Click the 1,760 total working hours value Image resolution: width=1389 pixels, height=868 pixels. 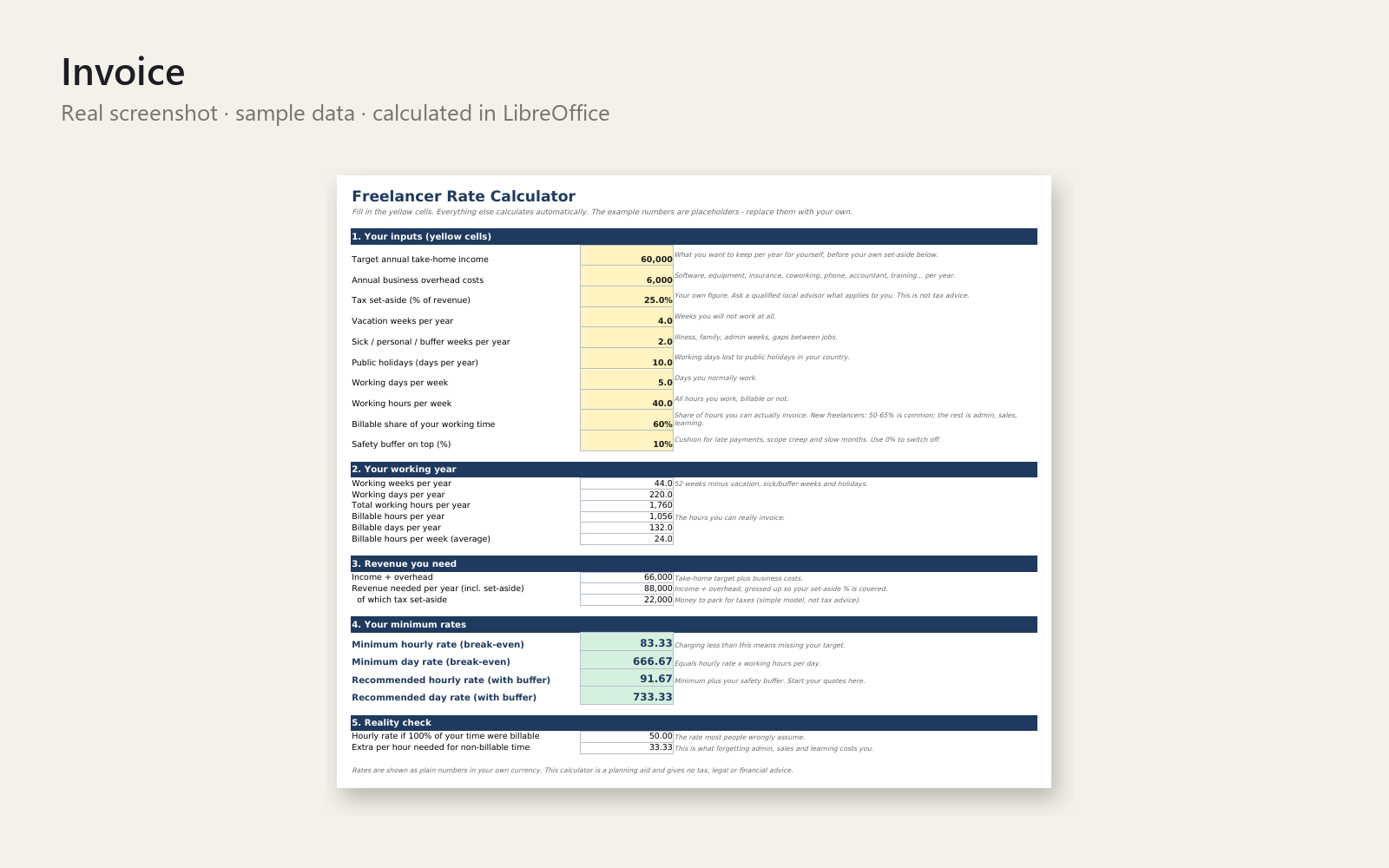pyautogui.click(x=627, y=505)
